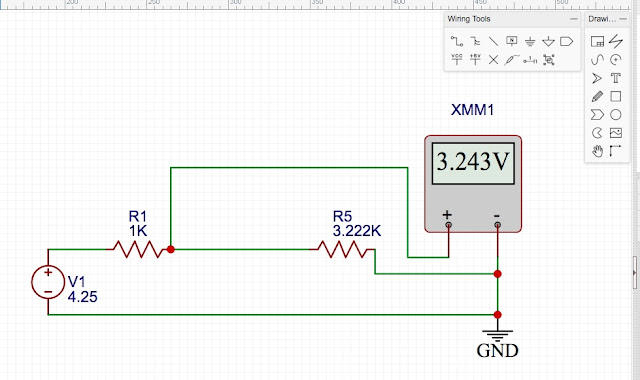The image size is (640, 380).
Task: Select the No Connect X flag tool
Action: pos(493,60)
